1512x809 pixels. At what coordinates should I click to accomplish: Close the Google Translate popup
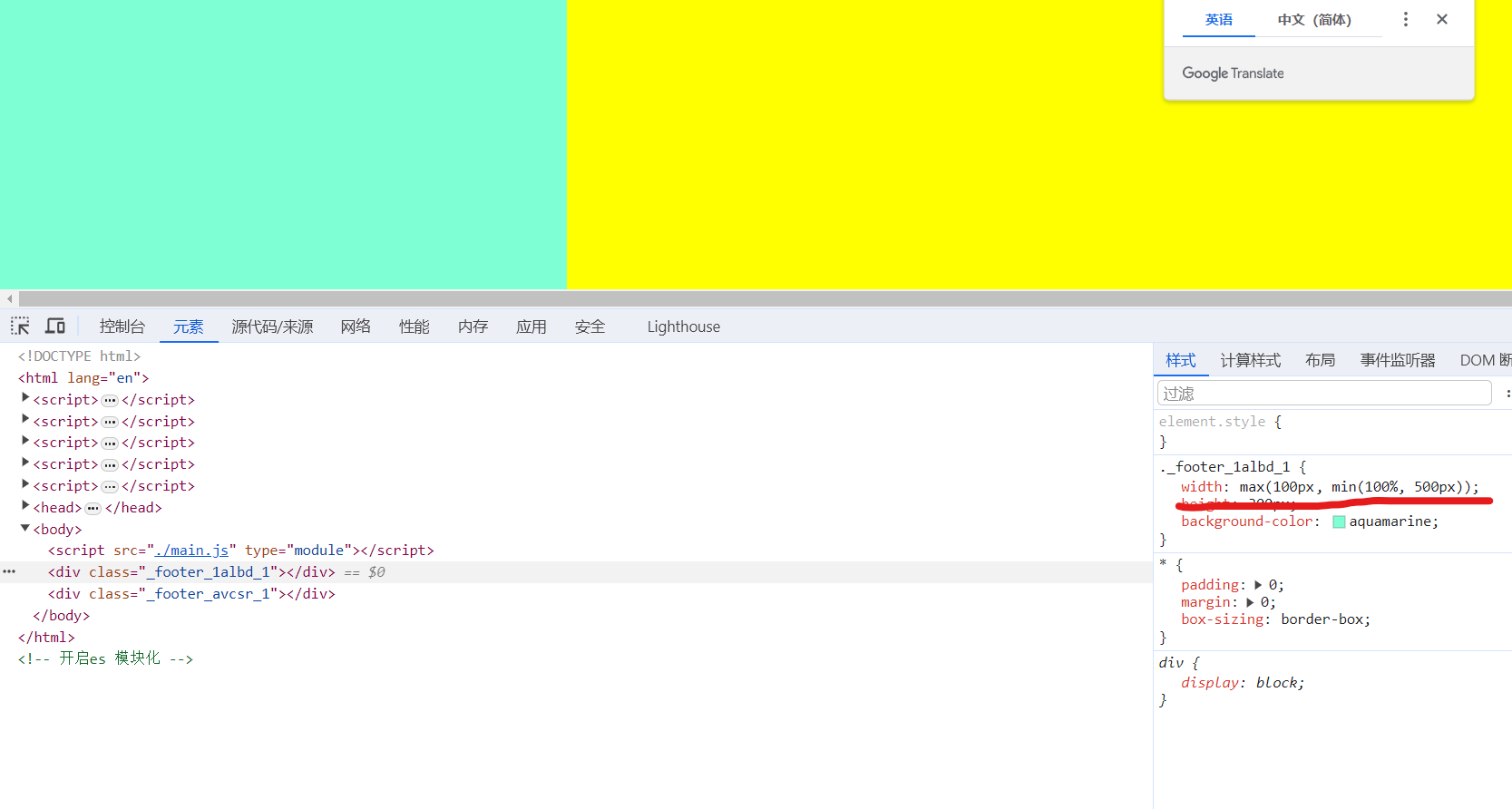pos(1442,19)
